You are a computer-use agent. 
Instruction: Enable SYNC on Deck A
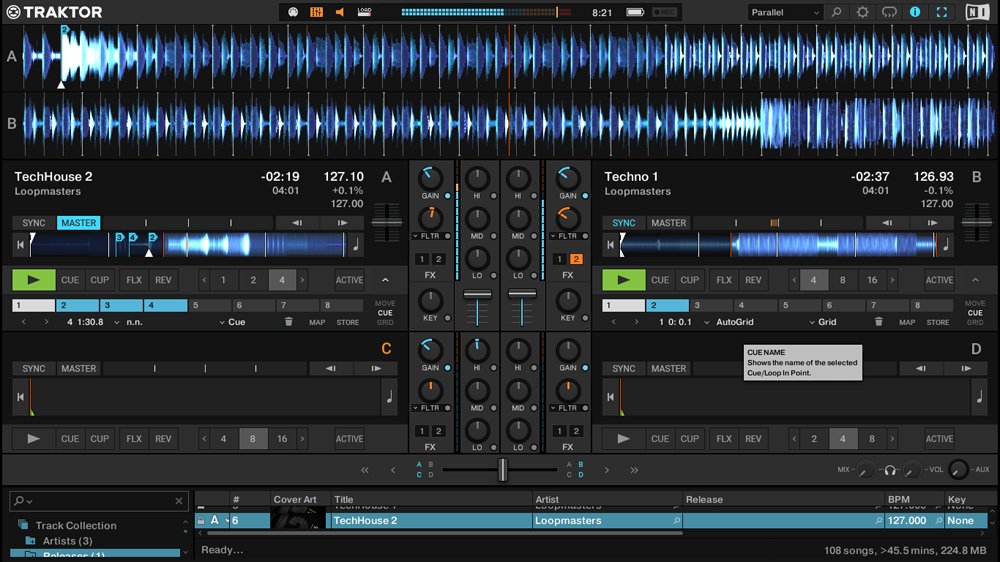tap(34, 223)
